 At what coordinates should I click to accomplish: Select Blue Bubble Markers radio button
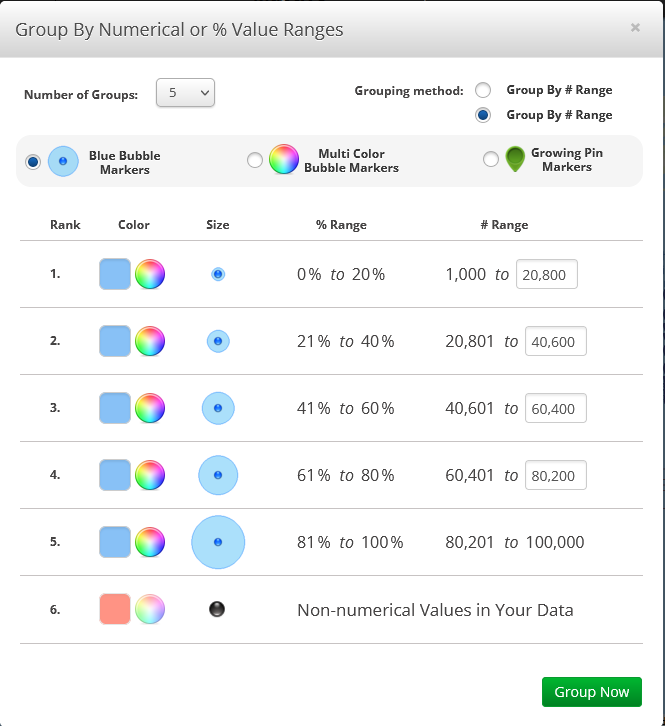click(33, 162)
